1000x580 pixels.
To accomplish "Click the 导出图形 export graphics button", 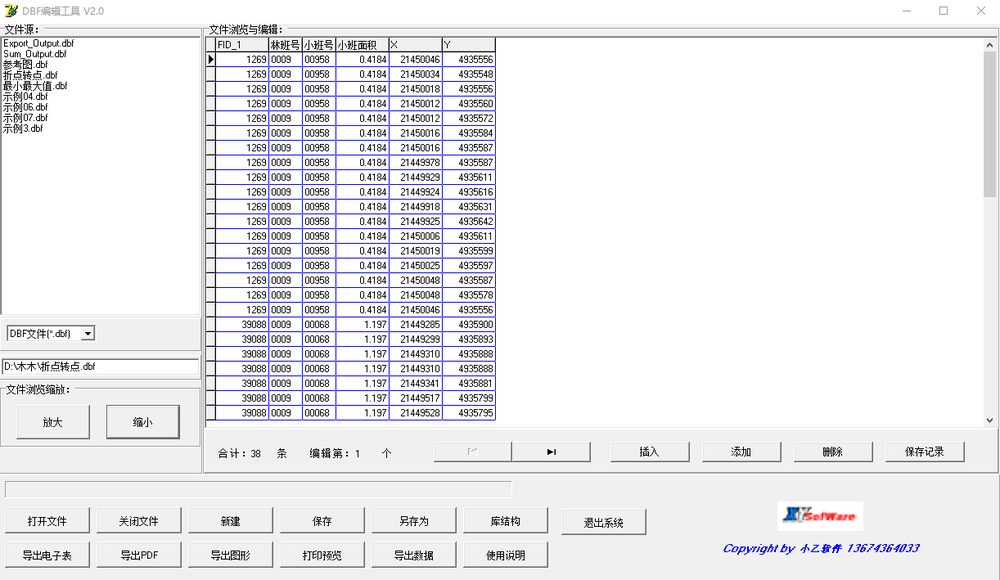I will [x=231, y=555].
